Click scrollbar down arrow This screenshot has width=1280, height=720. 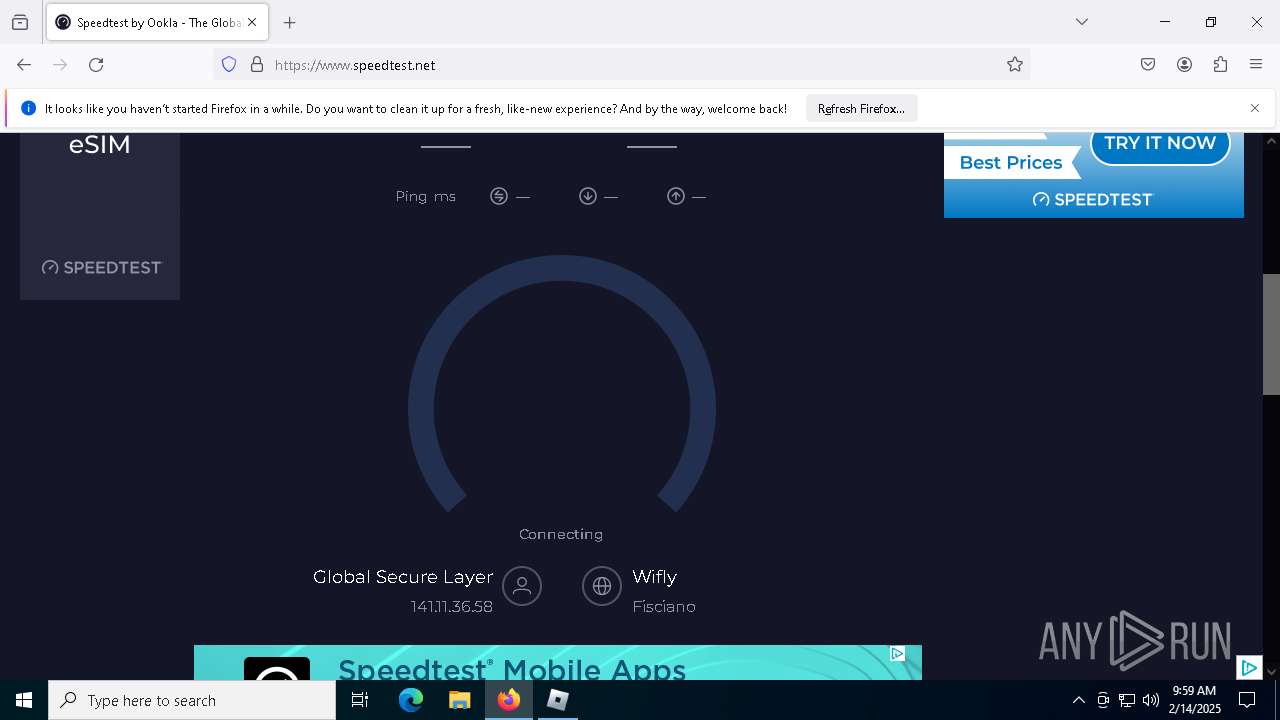[1271, 671]
